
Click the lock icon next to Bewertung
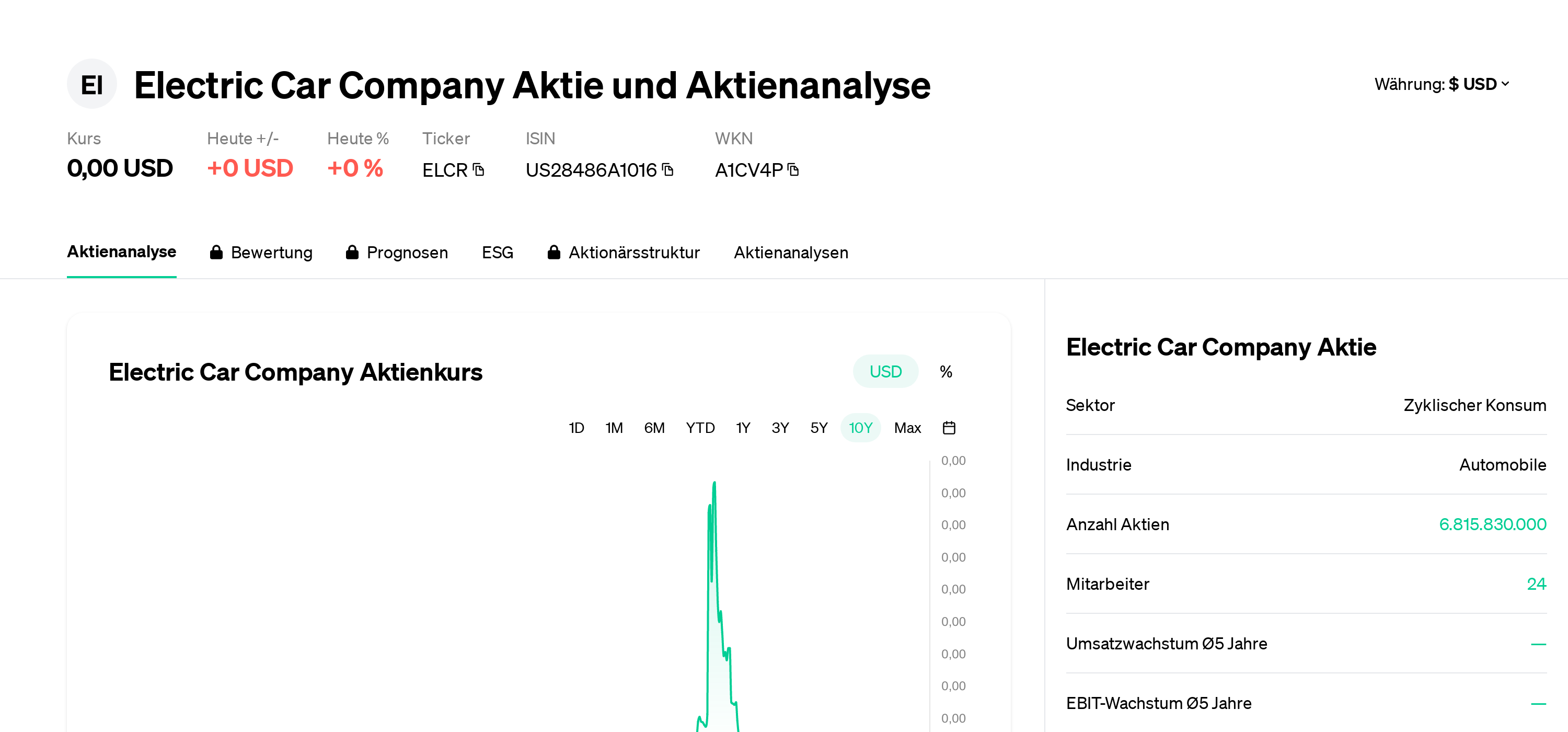[216, 252]
